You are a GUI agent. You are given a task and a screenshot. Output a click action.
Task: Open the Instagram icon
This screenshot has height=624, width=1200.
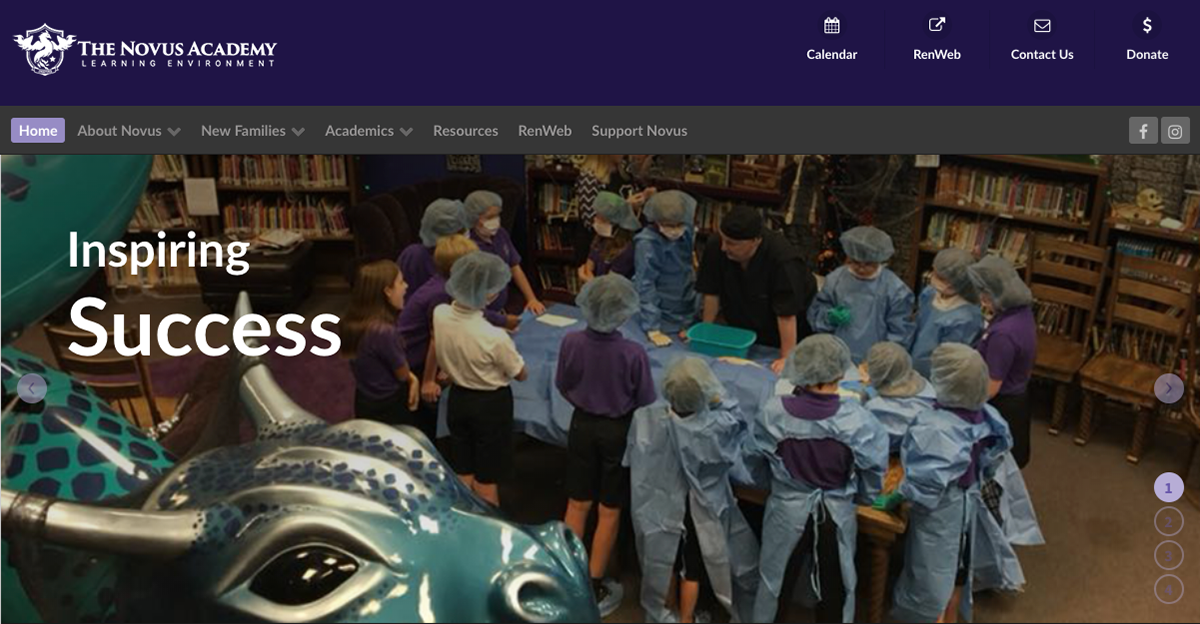[1176, 131]
